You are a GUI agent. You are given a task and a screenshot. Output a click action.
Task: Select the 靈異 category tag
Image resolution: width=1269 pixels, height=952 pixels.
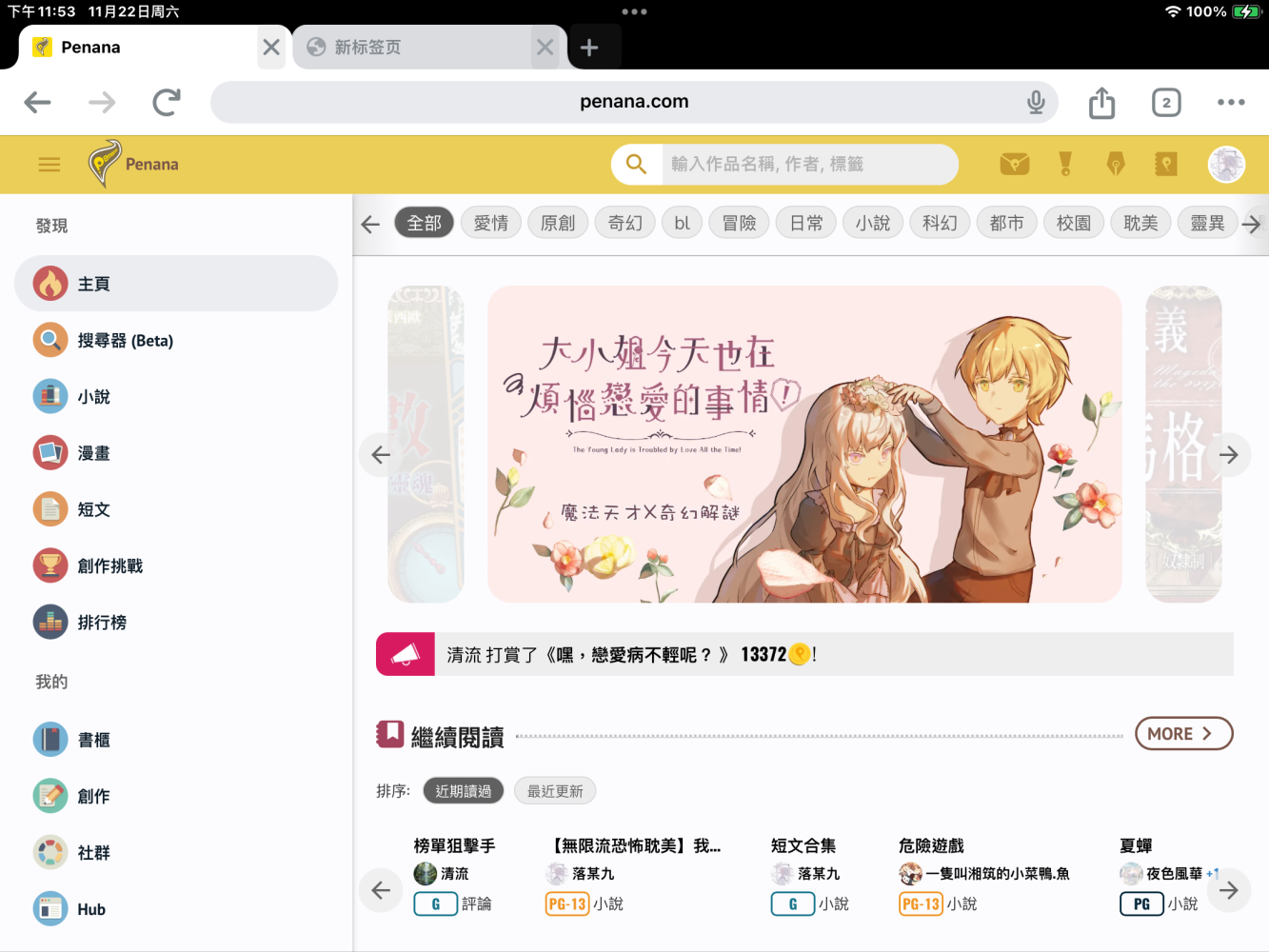[1207, 223]
